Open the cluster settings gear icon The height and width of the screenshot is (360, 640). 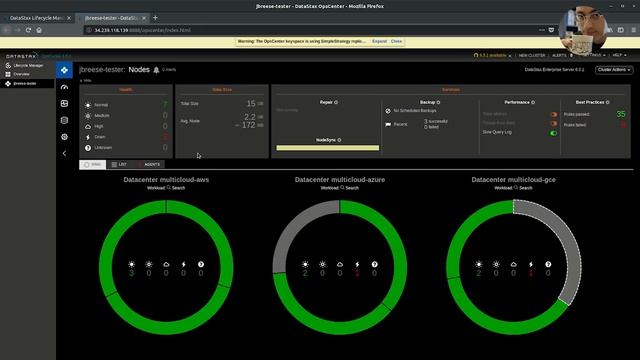click(64, 137)
